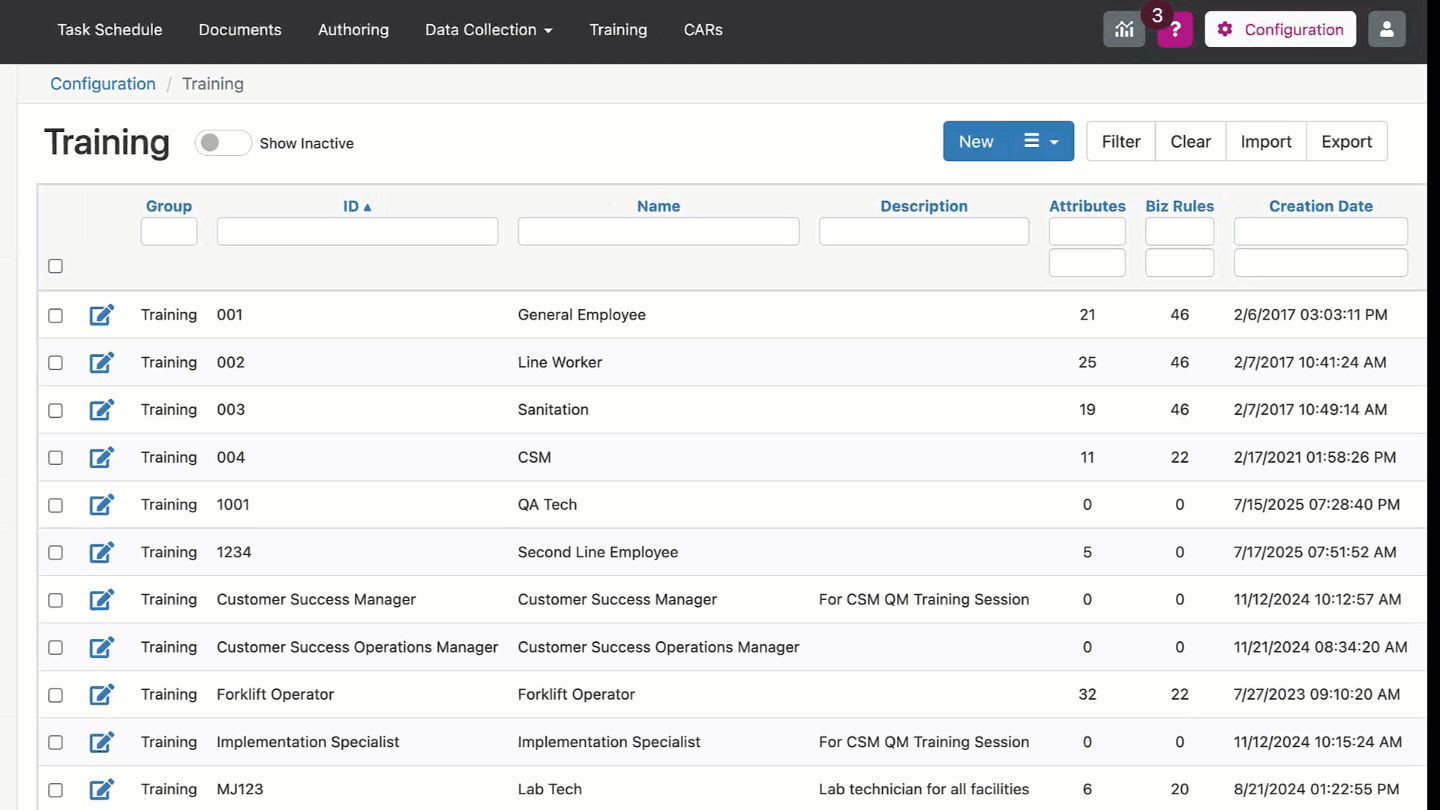Edit the QA Tech training record
Image resolution: width=1440 pixels, height=810 pixels.
pos(102,505)
